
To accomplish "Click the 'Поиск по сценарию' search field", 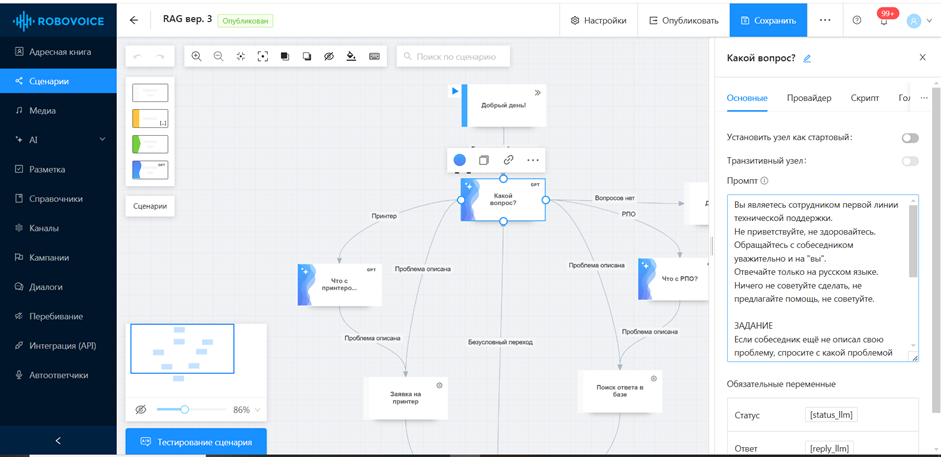I will (453, 57).
